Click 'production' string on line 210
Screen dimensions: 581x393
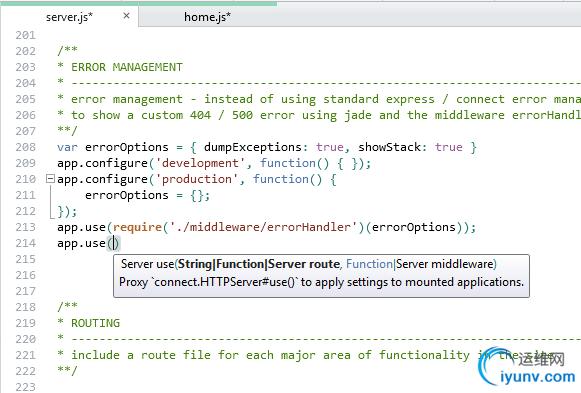point(197,179)
